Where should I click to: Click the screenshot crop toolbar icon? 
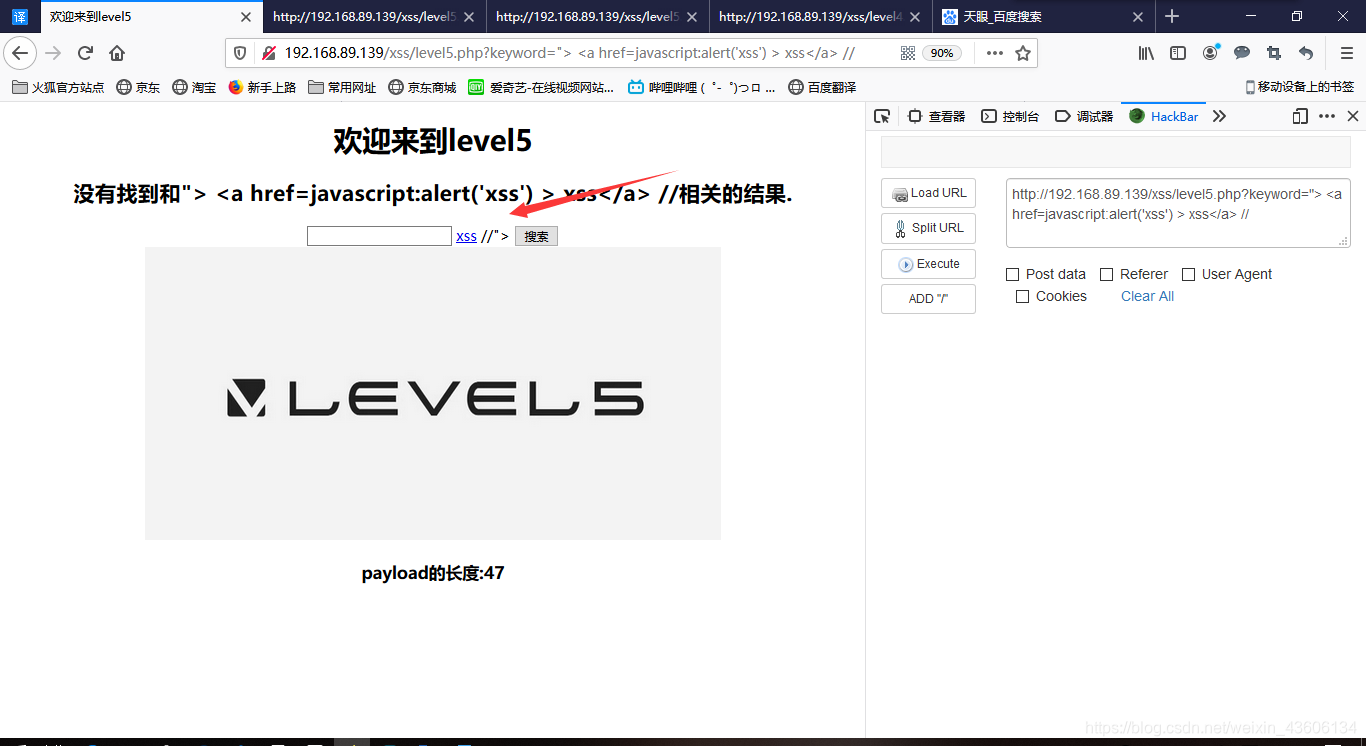click(1274, 53)
